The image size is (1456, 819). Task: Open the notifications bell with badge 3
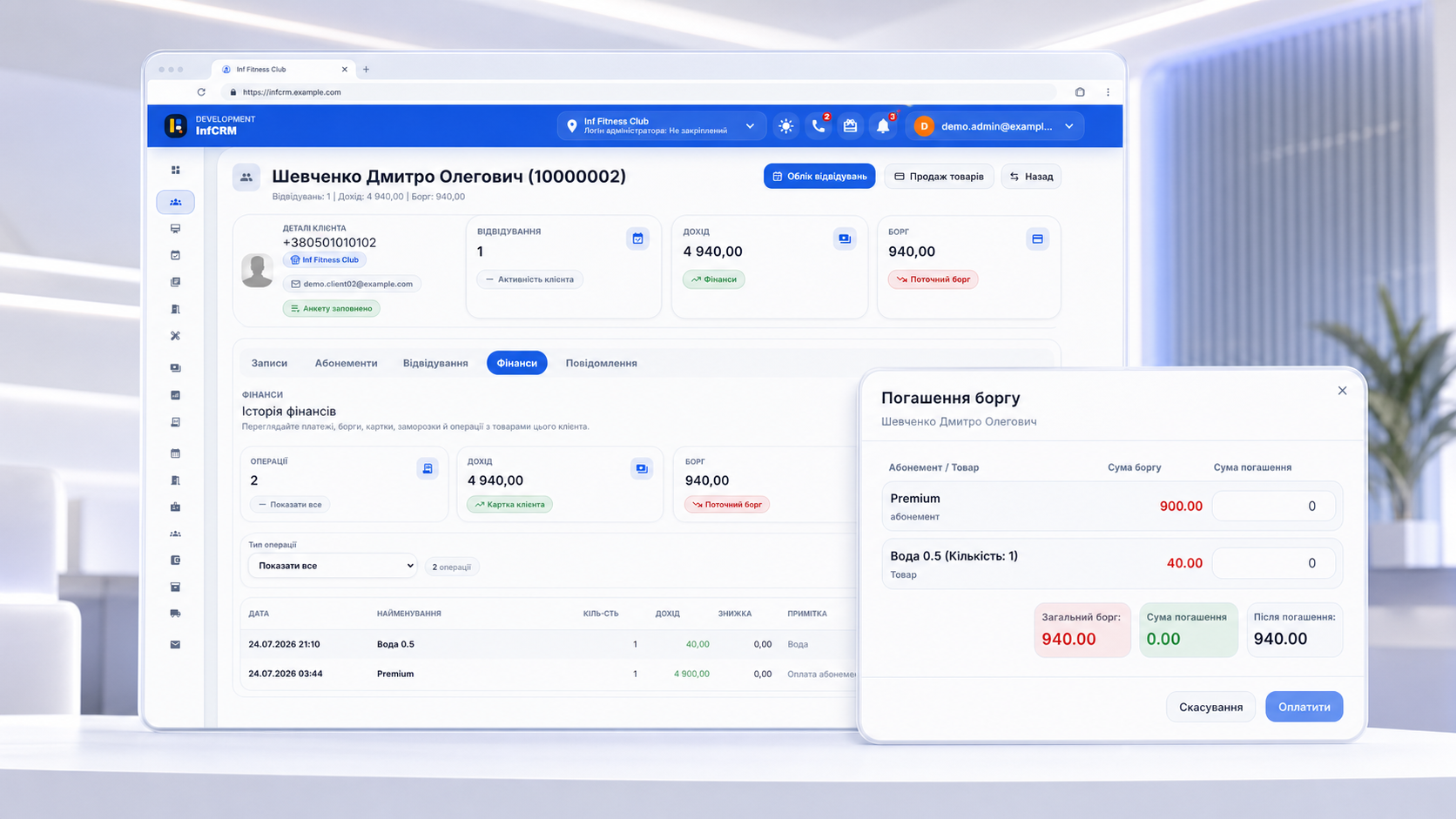883,126
